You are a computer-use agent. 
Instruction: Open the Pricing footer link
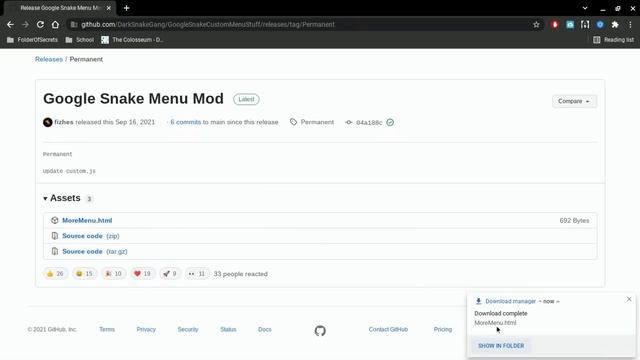click(443, 329)
